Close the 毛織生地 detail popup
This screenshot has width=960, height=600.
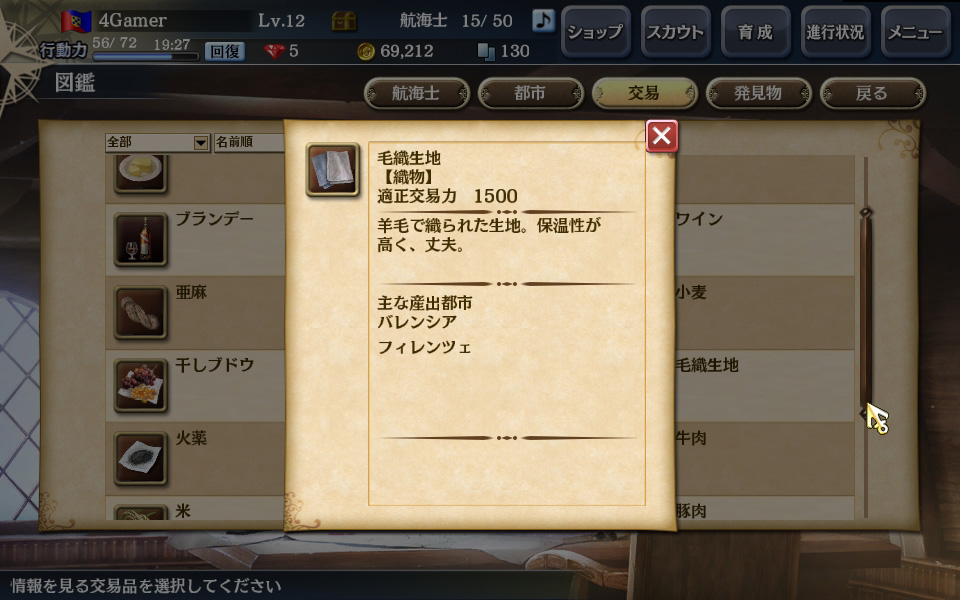(662, 136)
